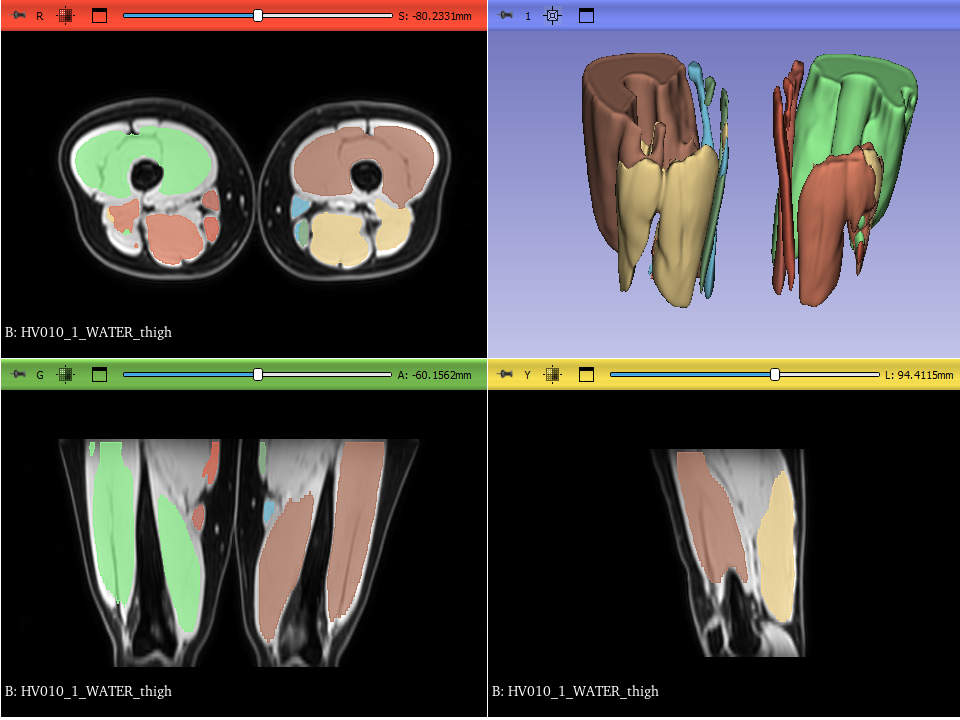Screen dimensions: 960x720
Task: Click the "G" view label in the green bar
Action: pyautogui.click(x=40, y=375)
